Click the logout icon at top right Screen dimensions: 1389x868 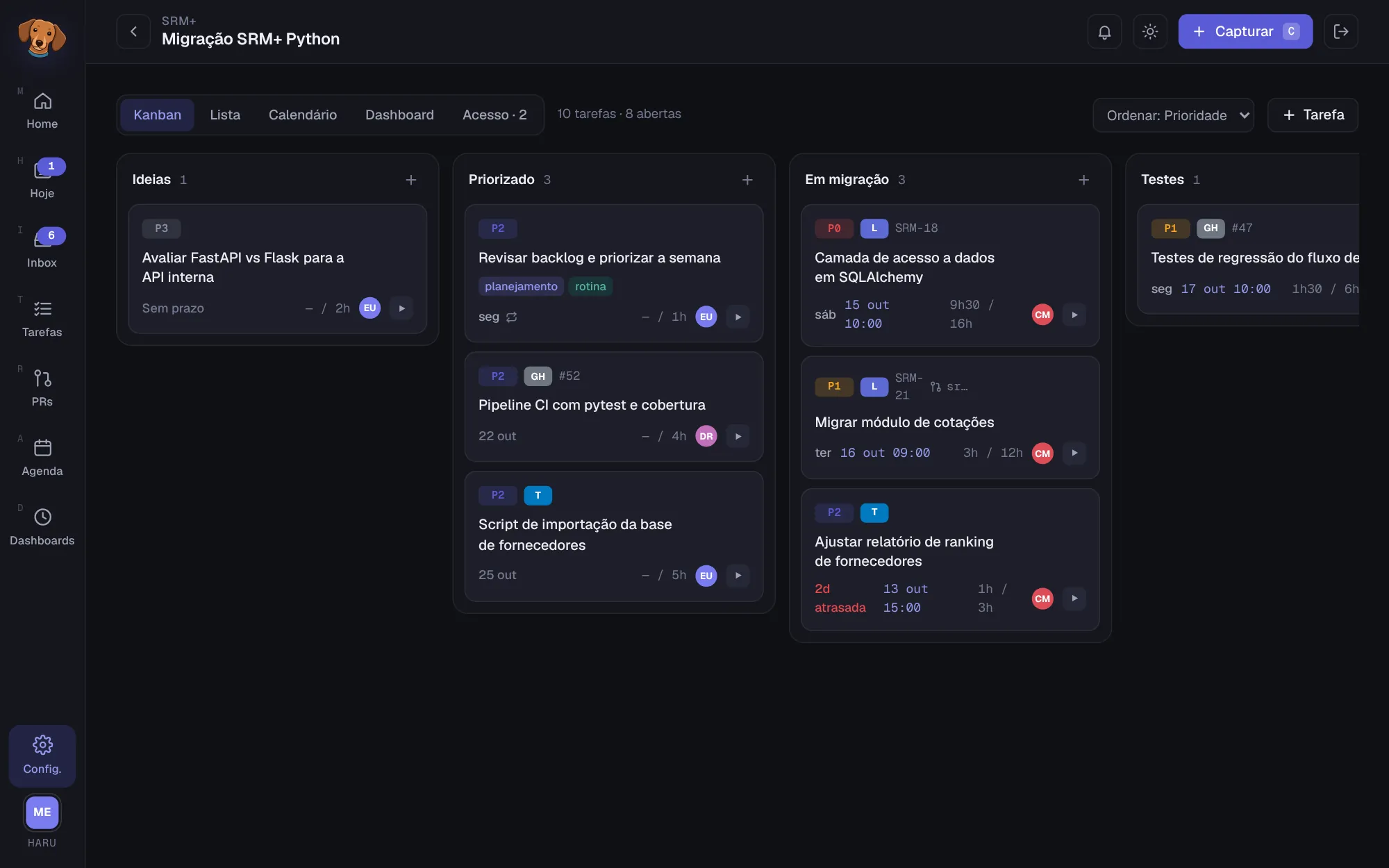point(1341,31)
